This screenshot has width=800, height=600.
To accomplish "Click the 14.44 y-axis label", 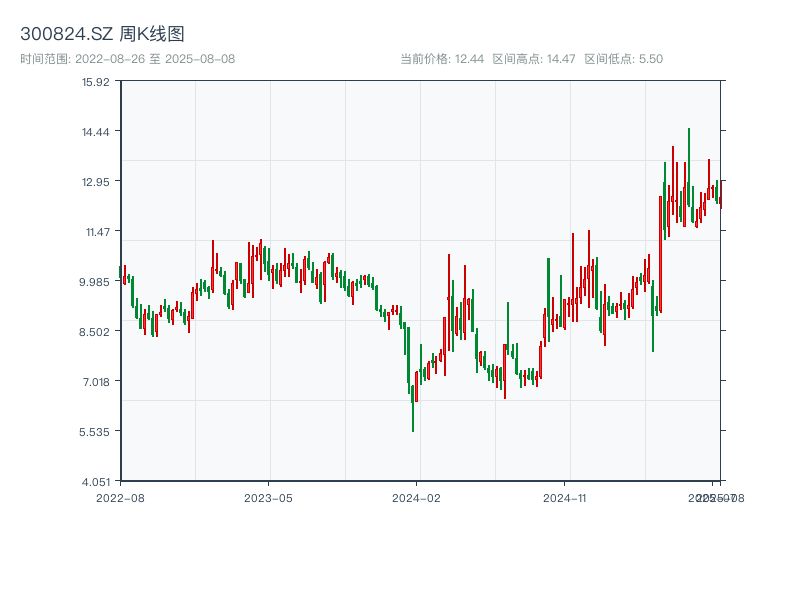I will [x=96, y=132].
